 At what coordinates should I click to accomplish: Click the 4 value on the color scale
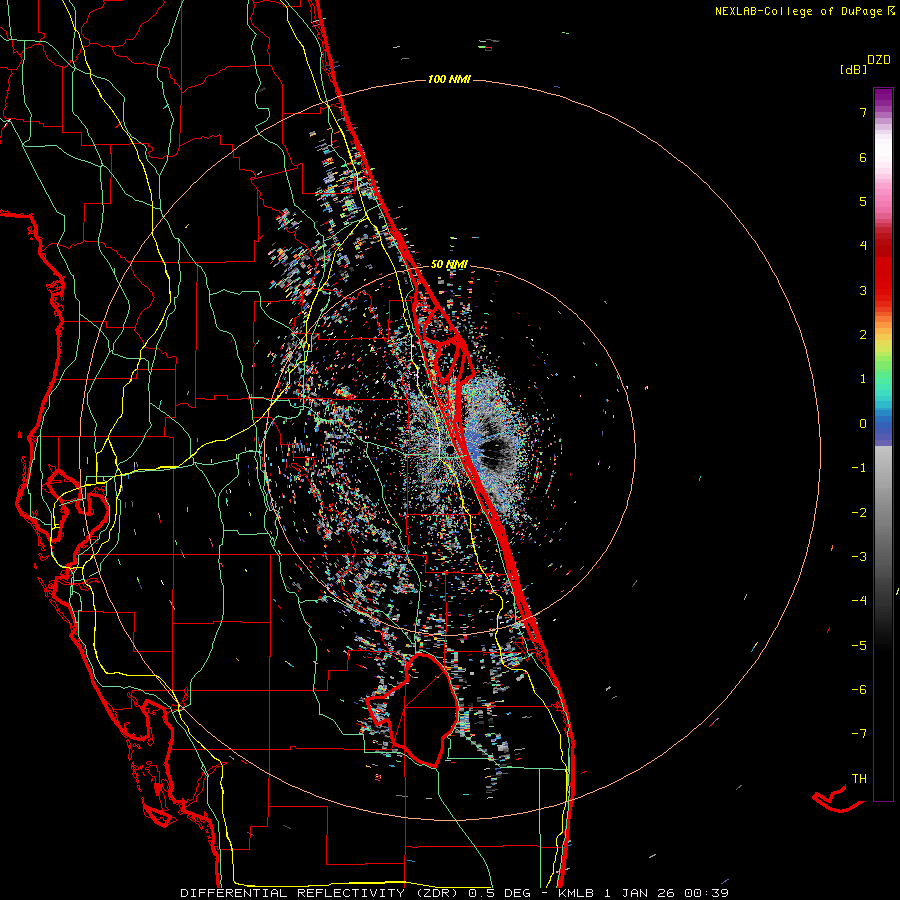tap(863, 246)
